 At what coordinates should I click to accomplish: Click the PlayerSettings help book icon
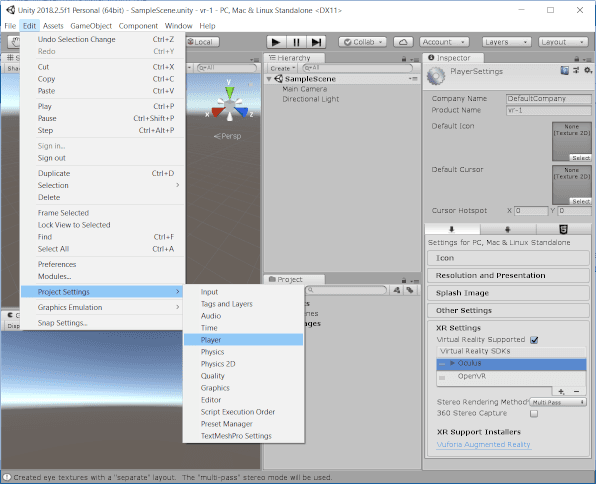point(564,70)
